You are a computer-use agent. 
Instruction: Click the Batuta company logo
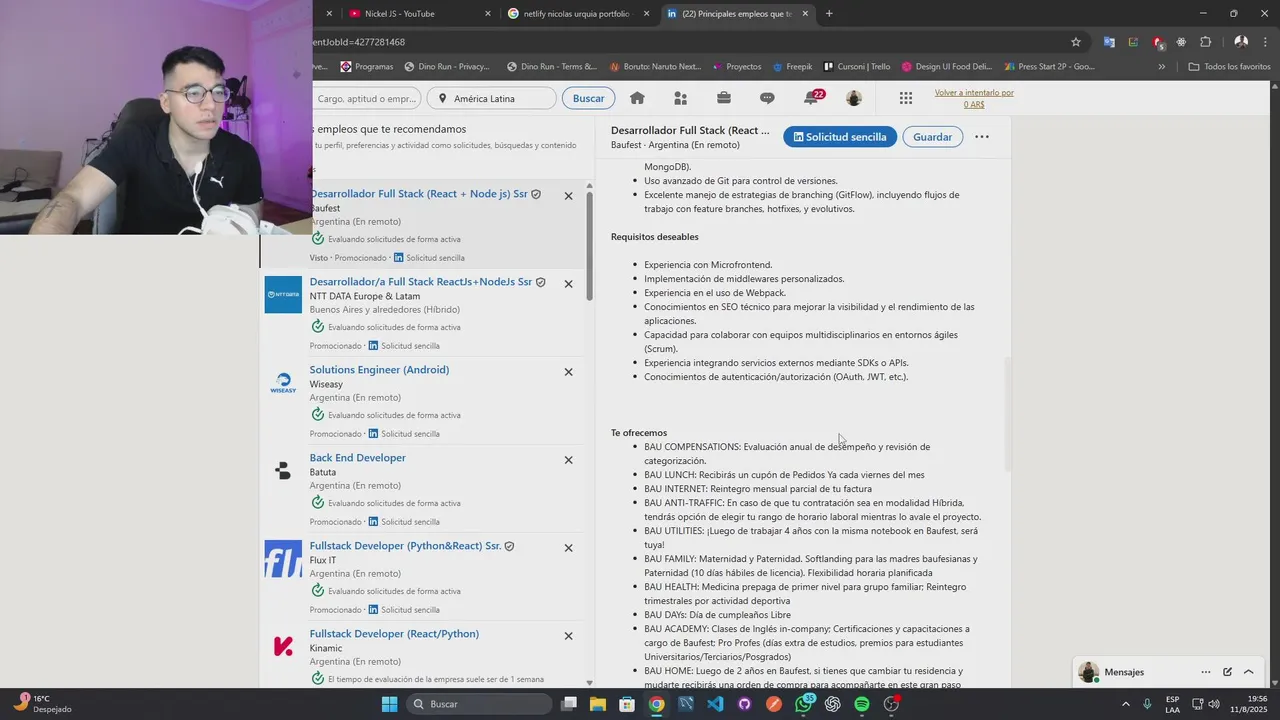(283, 471)
